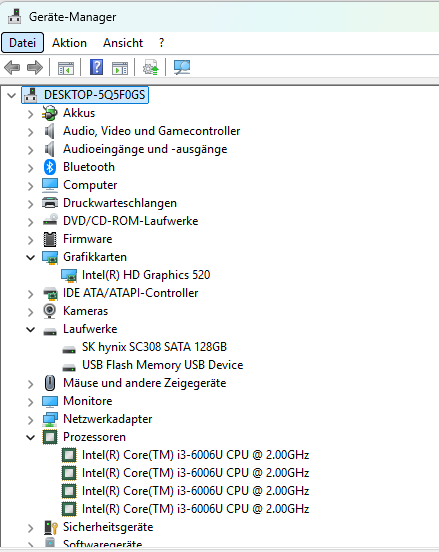Click the Firmware chip icon
The width and height of the screenshot is (439, 552).
[x=50, y=239]
